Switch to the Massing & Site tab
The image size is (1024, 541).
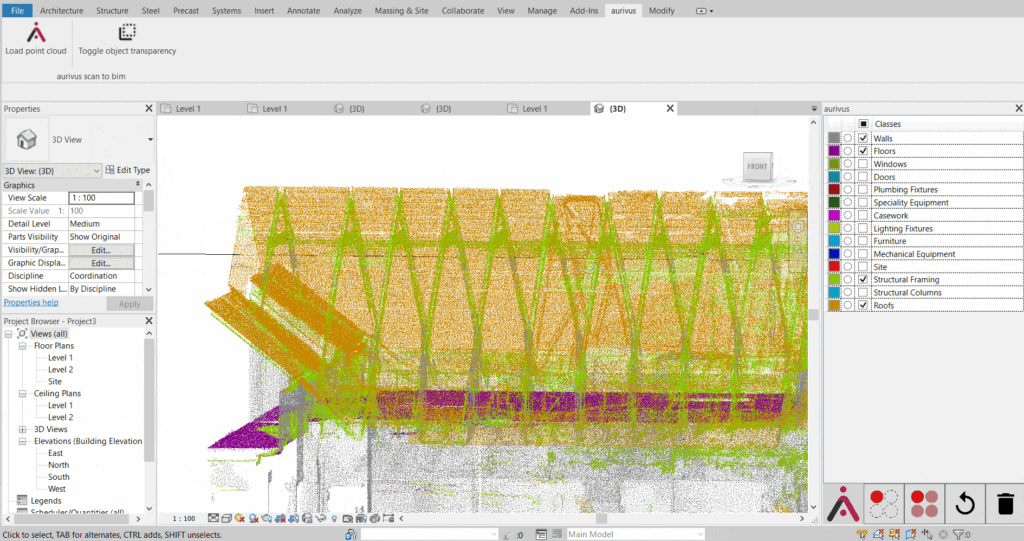tap(402, 10)
